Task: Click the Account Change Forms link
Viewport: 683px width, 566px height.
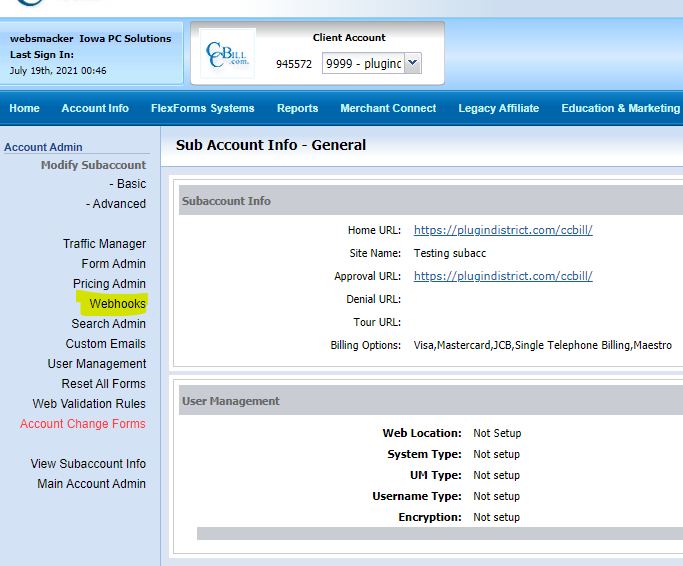Action: (83, 424)
